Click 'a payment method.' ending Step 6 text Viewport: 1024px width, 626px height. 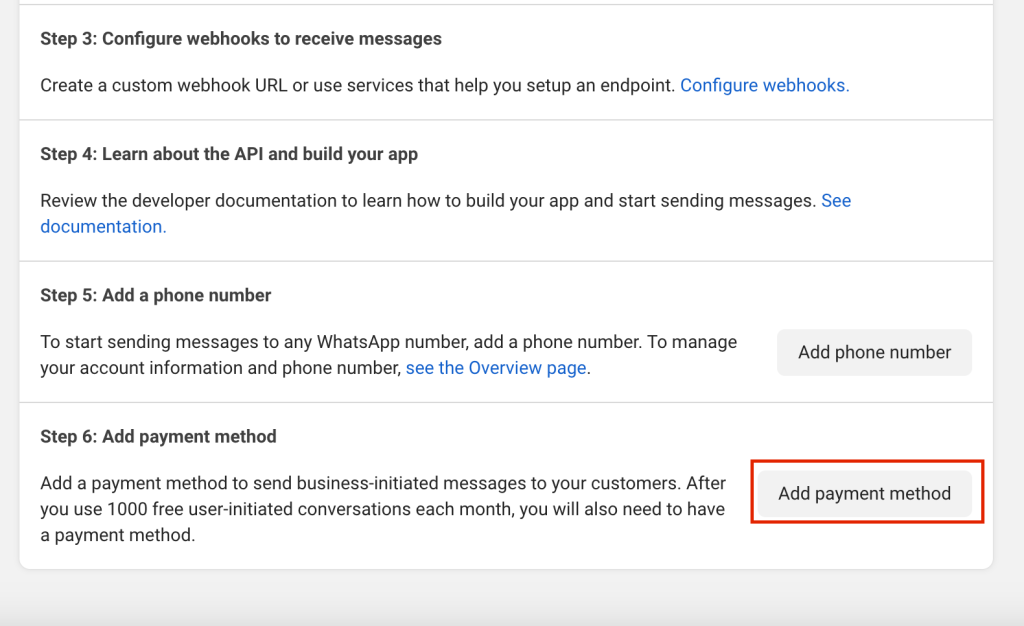[x=117, y=536]
